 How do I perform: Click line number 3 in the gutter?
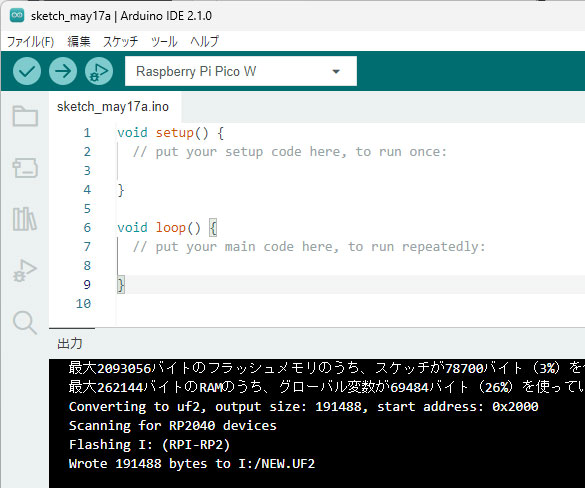pos(87,171)
